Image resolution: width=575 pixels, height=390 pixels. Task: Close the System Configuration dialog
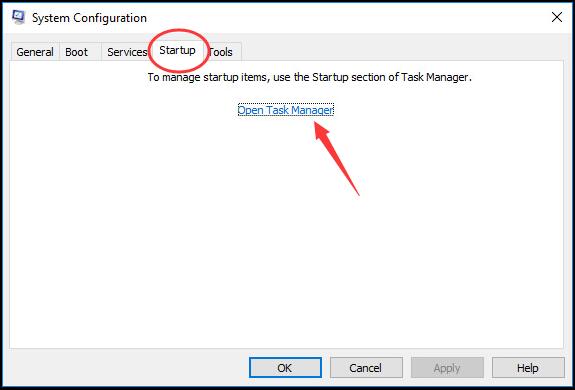557,17
